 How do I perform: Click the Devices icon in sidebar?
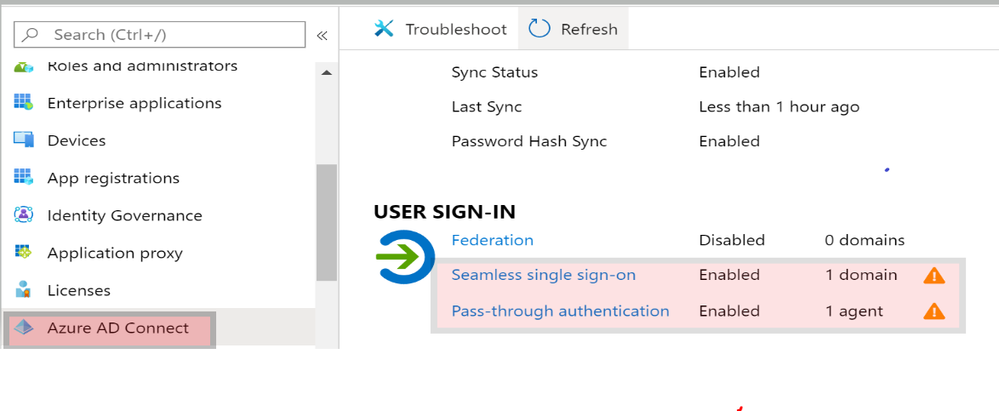(x=23, y=140)
